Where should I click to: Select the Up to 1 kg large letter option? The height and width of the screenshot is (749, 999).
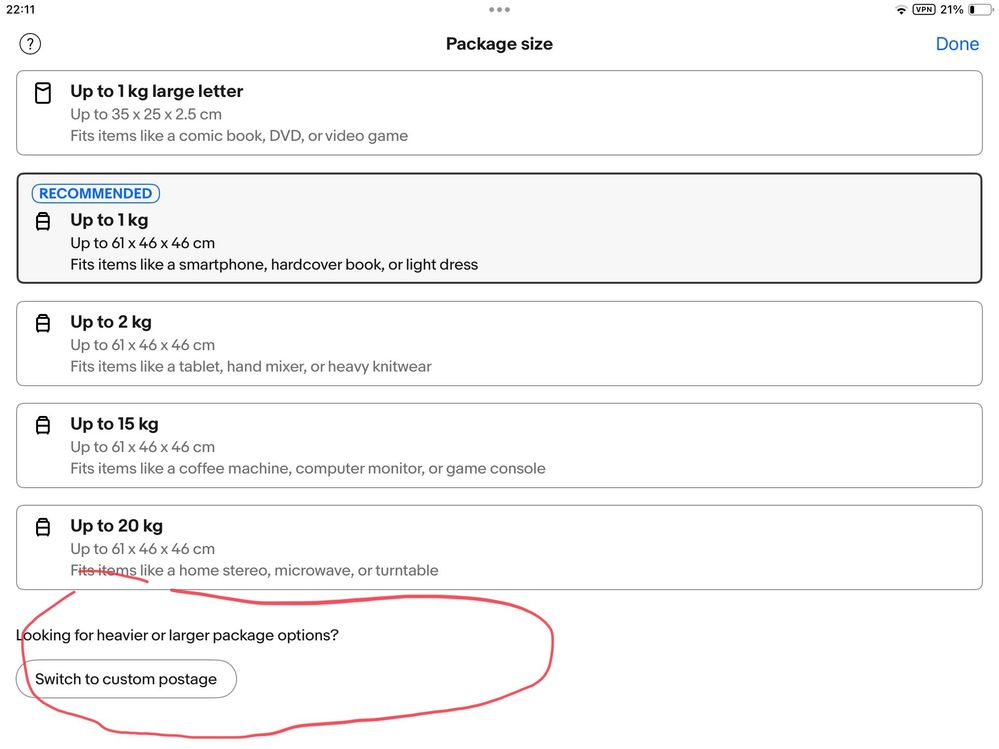pyautogui.click(x=499, y=112)
